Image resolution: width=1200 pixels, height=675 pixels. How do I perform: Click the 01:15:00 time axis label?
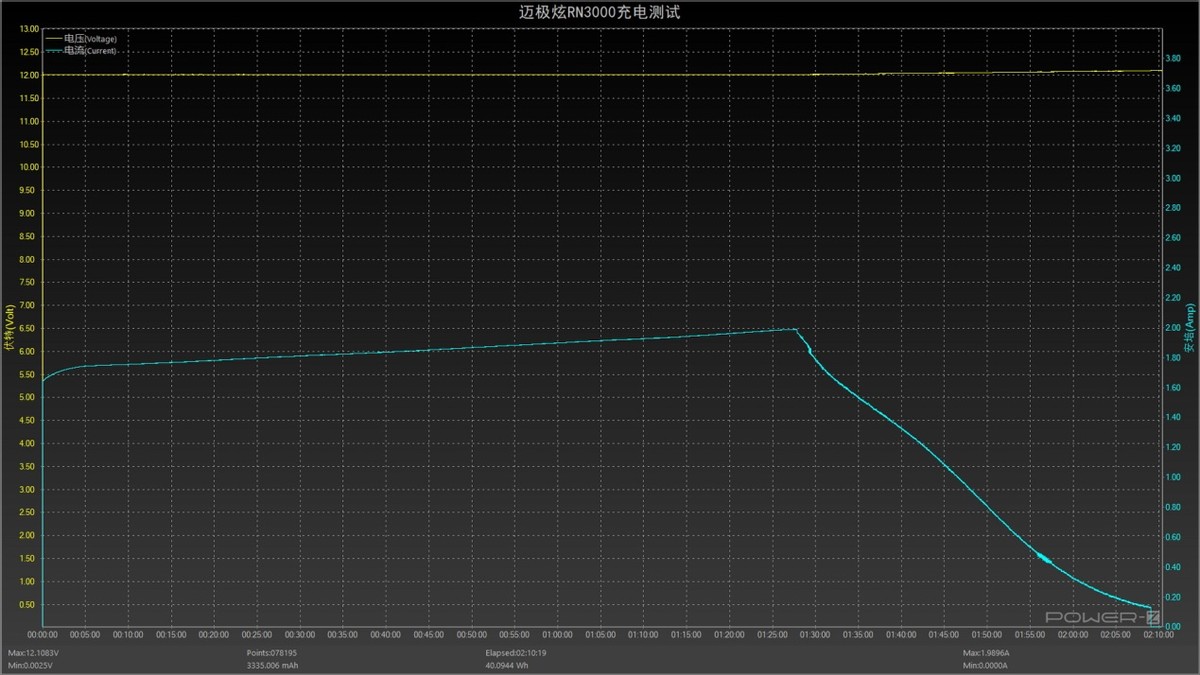click(x=687, y=635)
